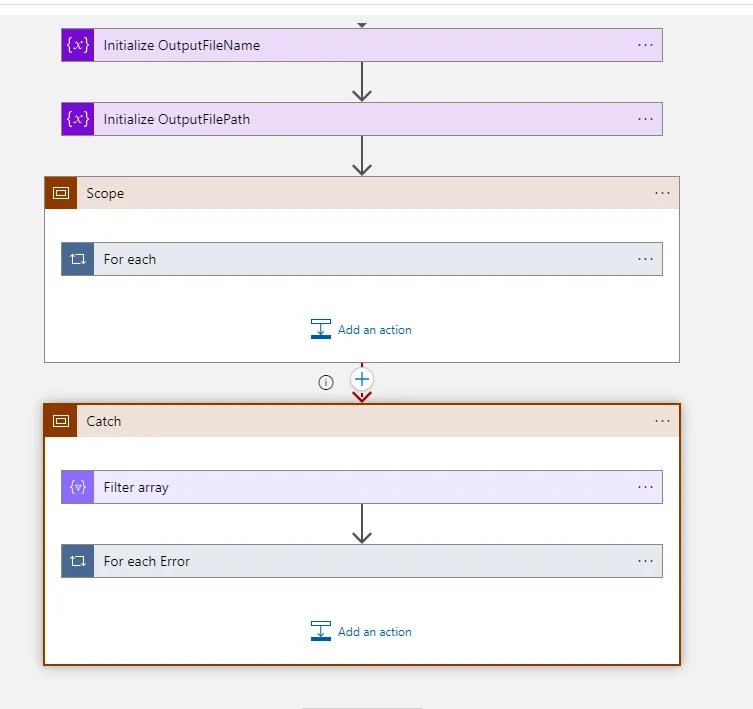
Task: Click the info icon beside the plus button
Action: [325, 382]
